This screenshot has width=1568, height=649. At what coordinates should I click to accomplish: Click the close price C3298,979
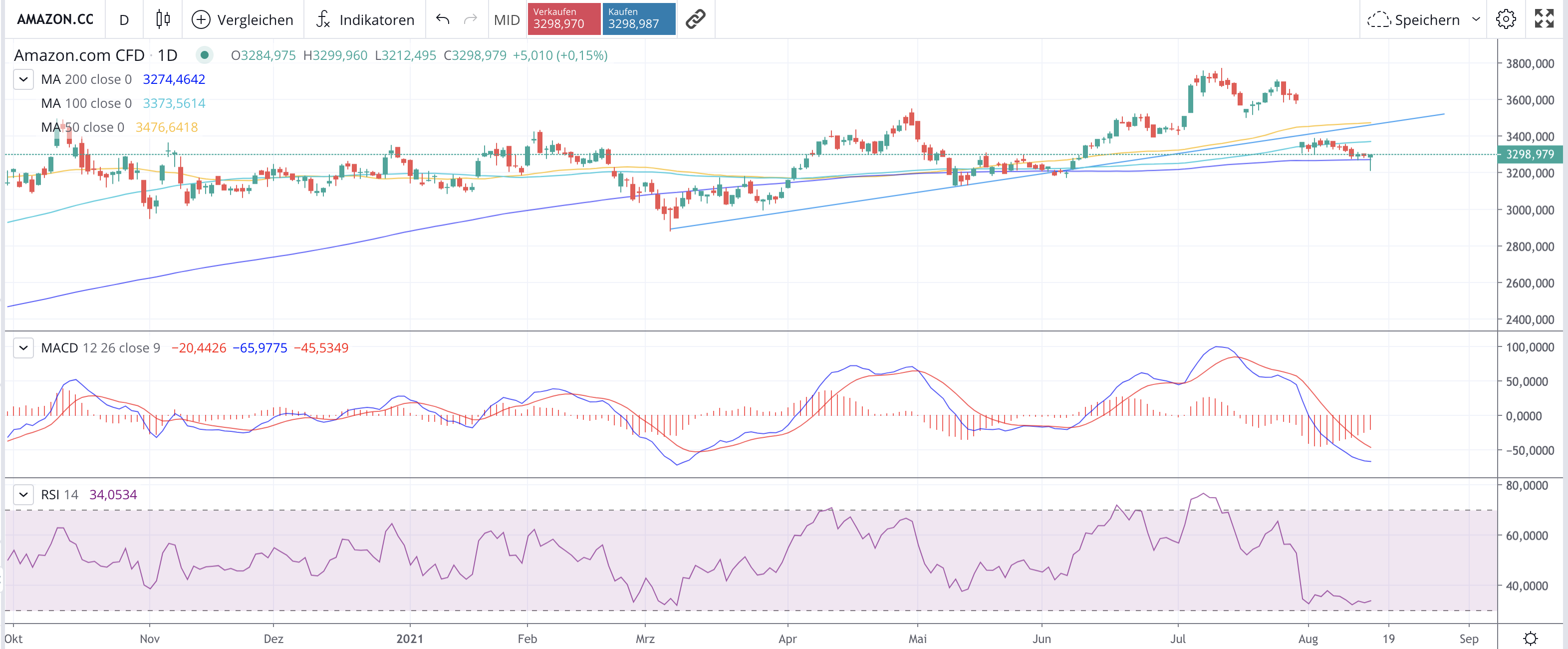coord(475,55)
